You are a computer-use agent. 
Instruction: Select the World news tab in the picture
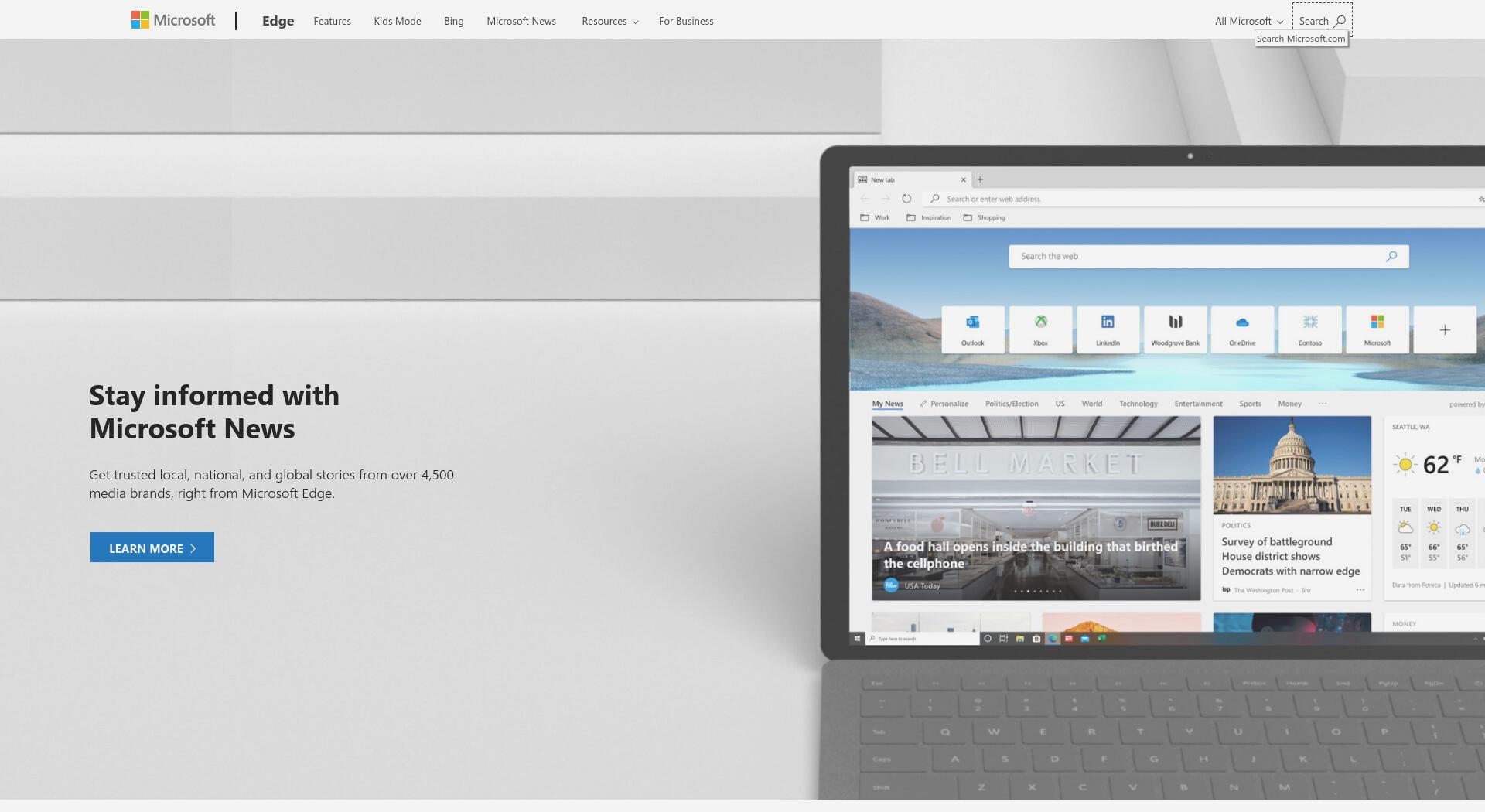coord(1092,404)
